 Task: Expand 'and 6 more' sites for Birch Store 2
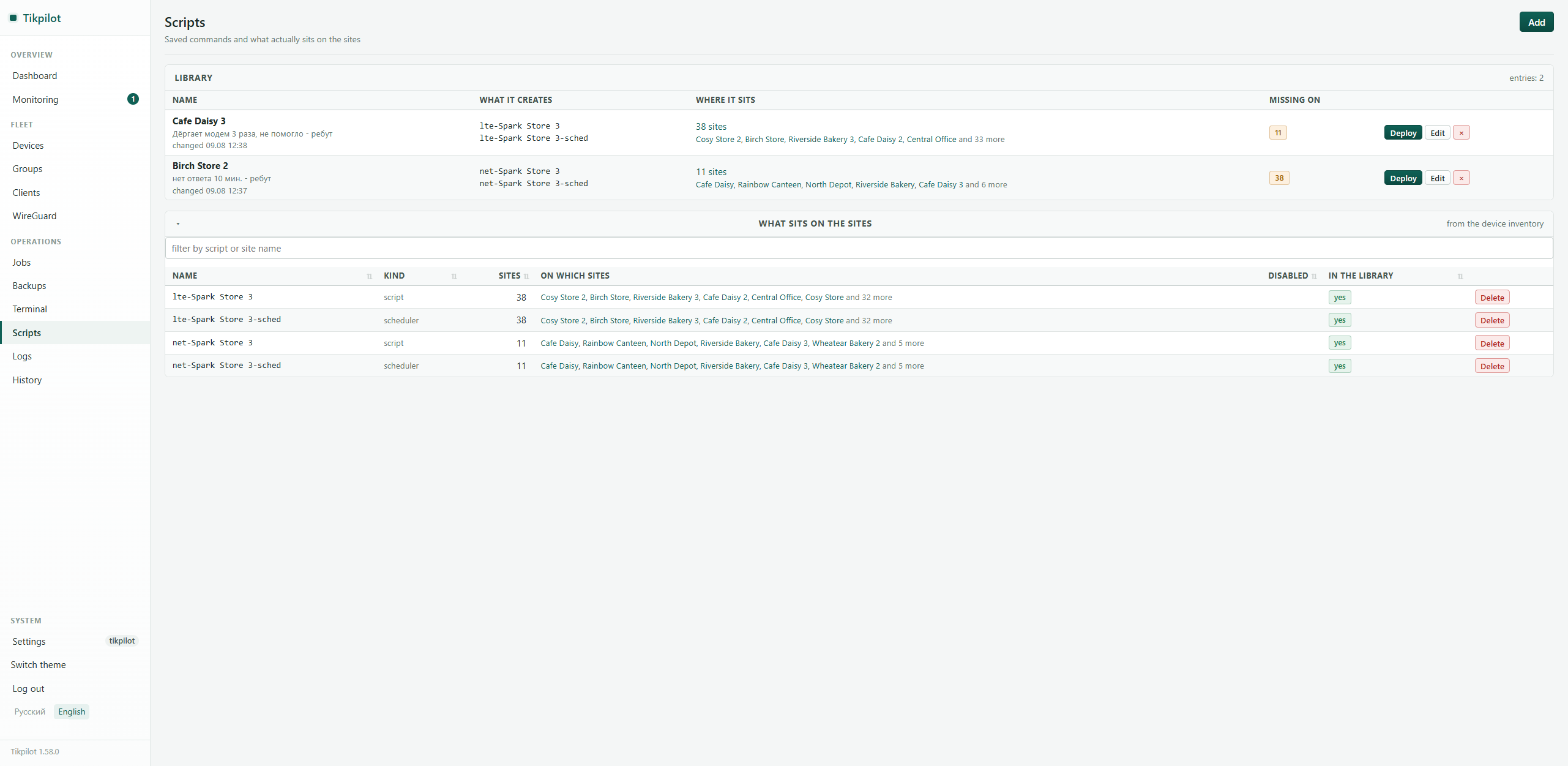click(x=986, y=185)
